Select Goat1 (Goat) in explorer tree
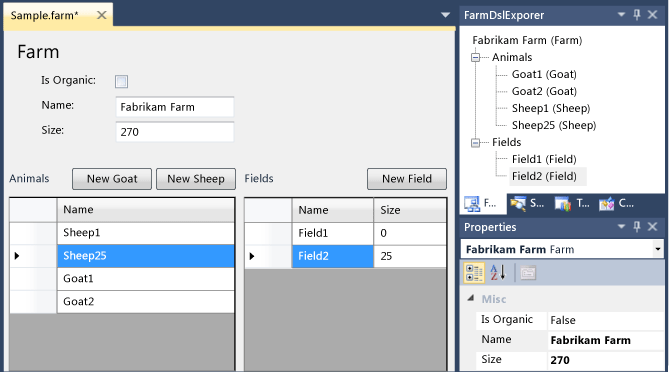The height and width of the screenshot is (372, 669). [x=544, y=74]
